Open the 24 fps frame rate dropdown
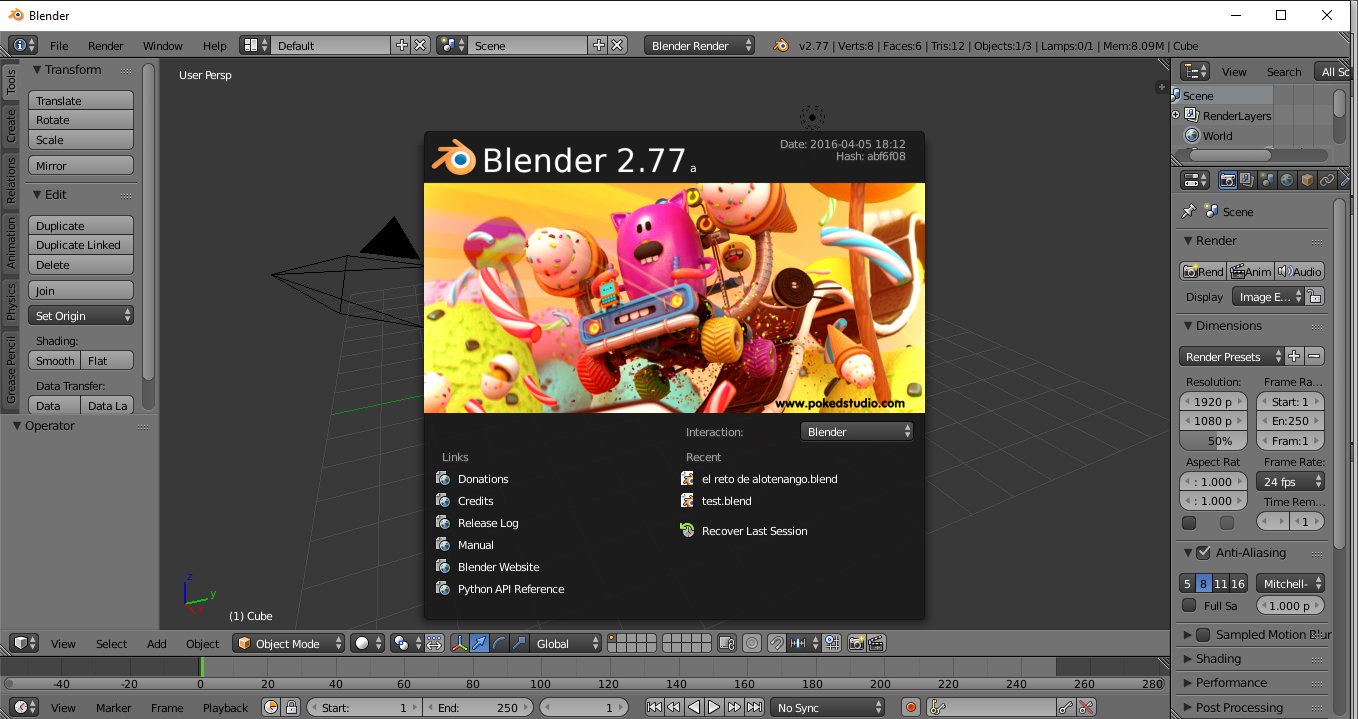Screen dimensions: 1358x719 1290,481
